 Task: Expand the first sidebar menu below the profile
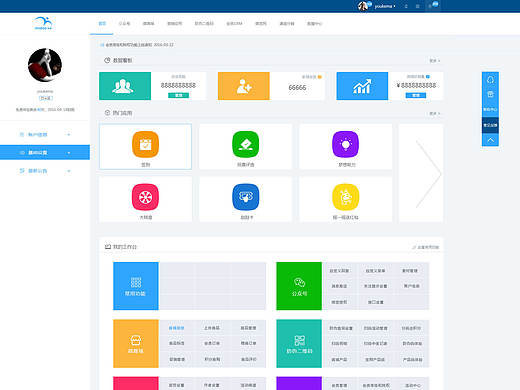coord(45,134)
